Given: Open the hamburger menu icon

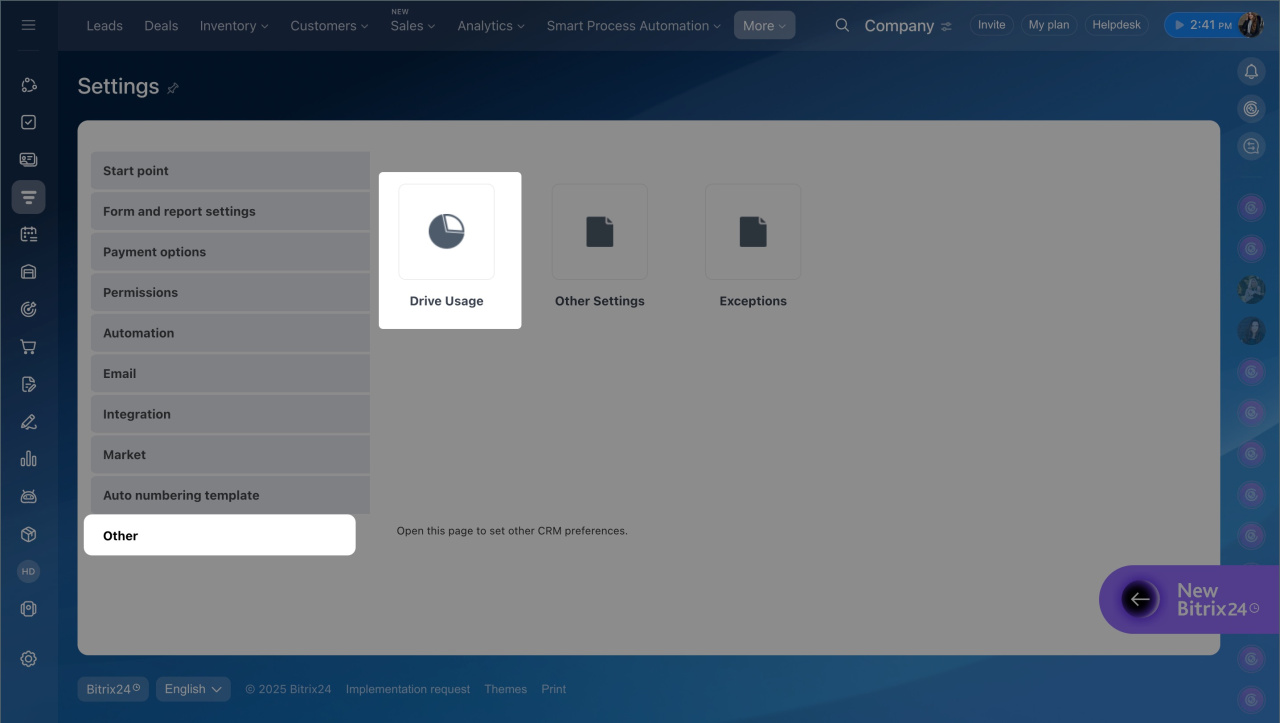Looking at the screenshot, I should pyautogui.click(x=28, y=25).
